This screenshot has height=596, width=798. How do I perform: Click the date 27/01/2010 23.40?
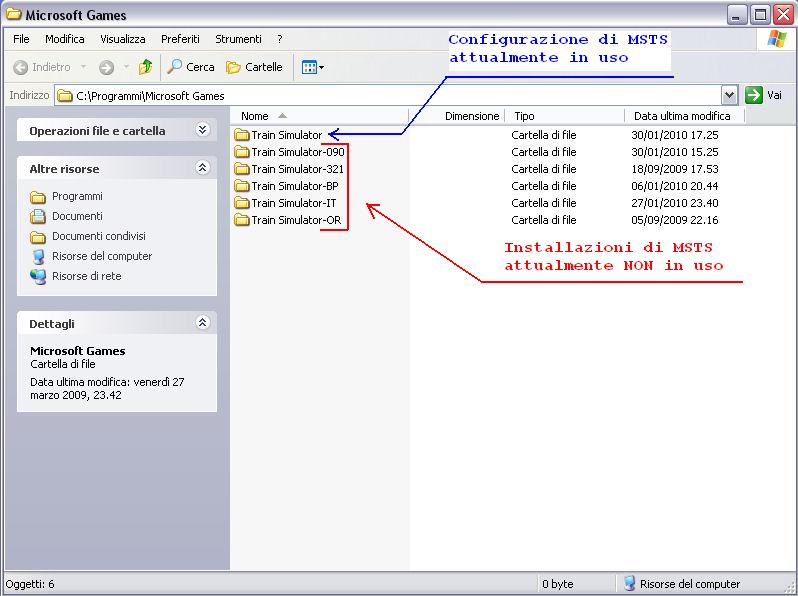pyautogui.click(x=675, y=203)
